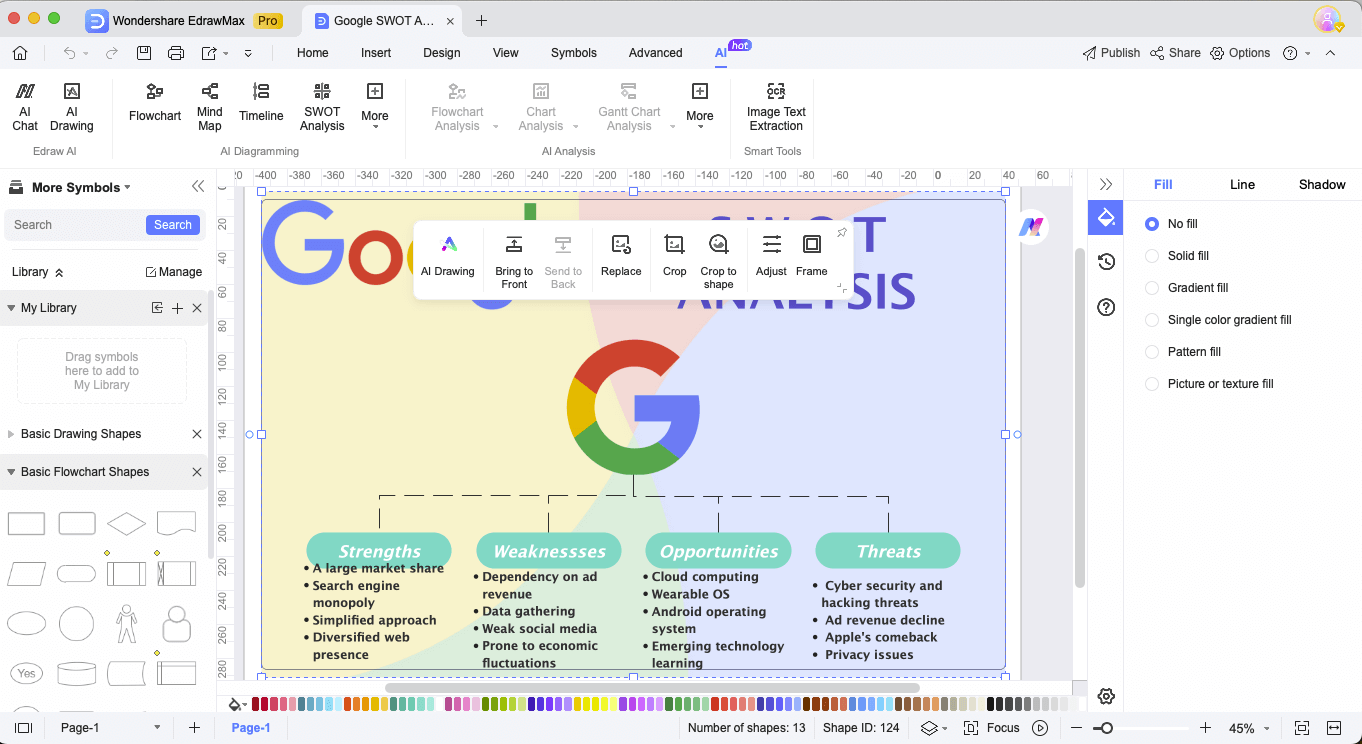Toggle Focus mode in status bar
The width and height of the screenshot is (1362, 744).
(x=991, y=728)
